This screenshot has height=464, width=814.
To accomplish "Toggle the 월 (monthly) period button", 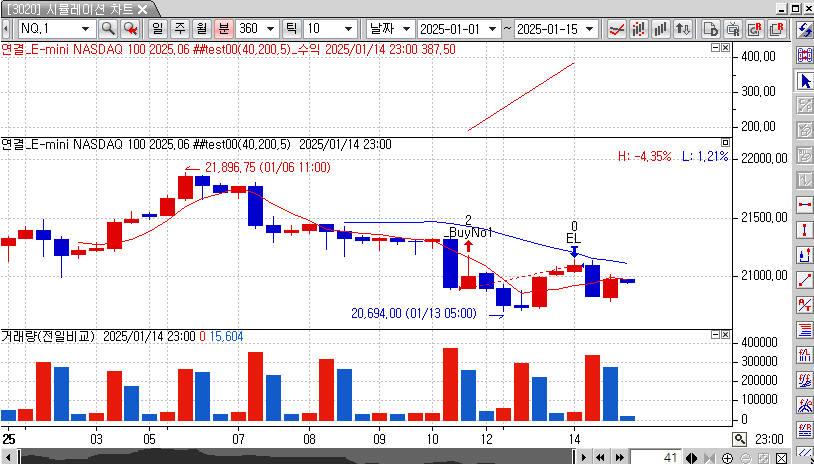I will tap(201, 28).
